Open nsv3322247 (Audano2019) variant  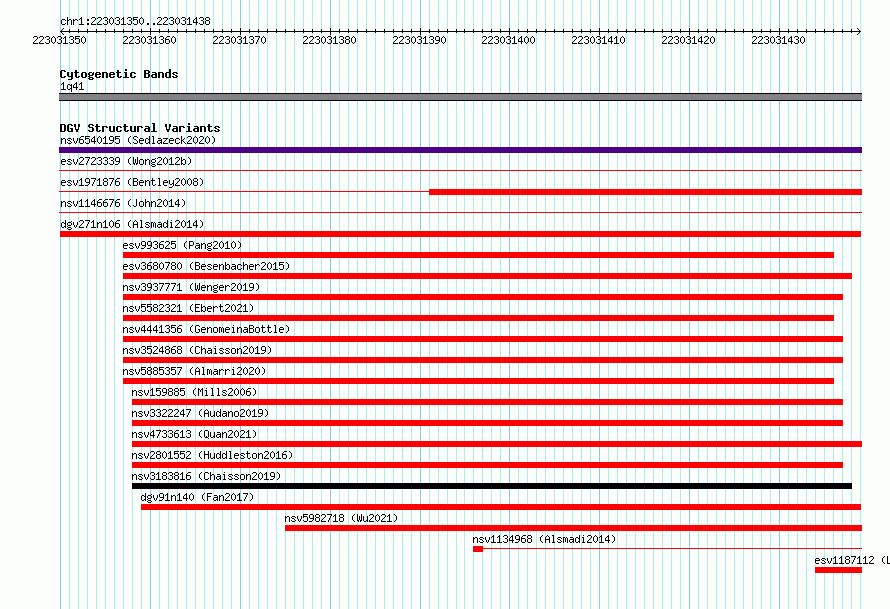pyautogui.click(x=200, y=413)
